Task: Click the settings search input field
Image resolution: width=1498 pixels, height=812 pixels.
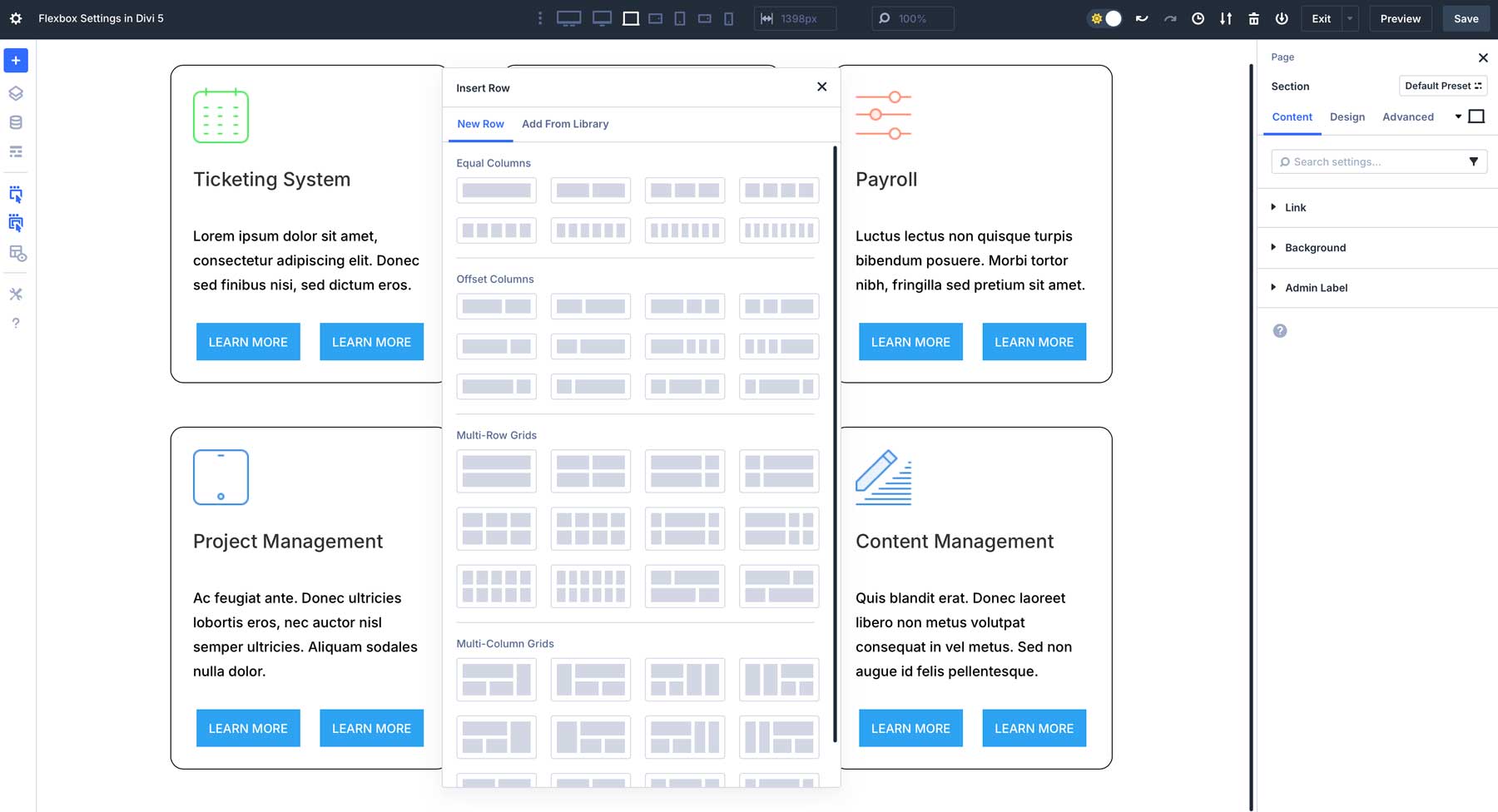Action: click(1373, 161)
